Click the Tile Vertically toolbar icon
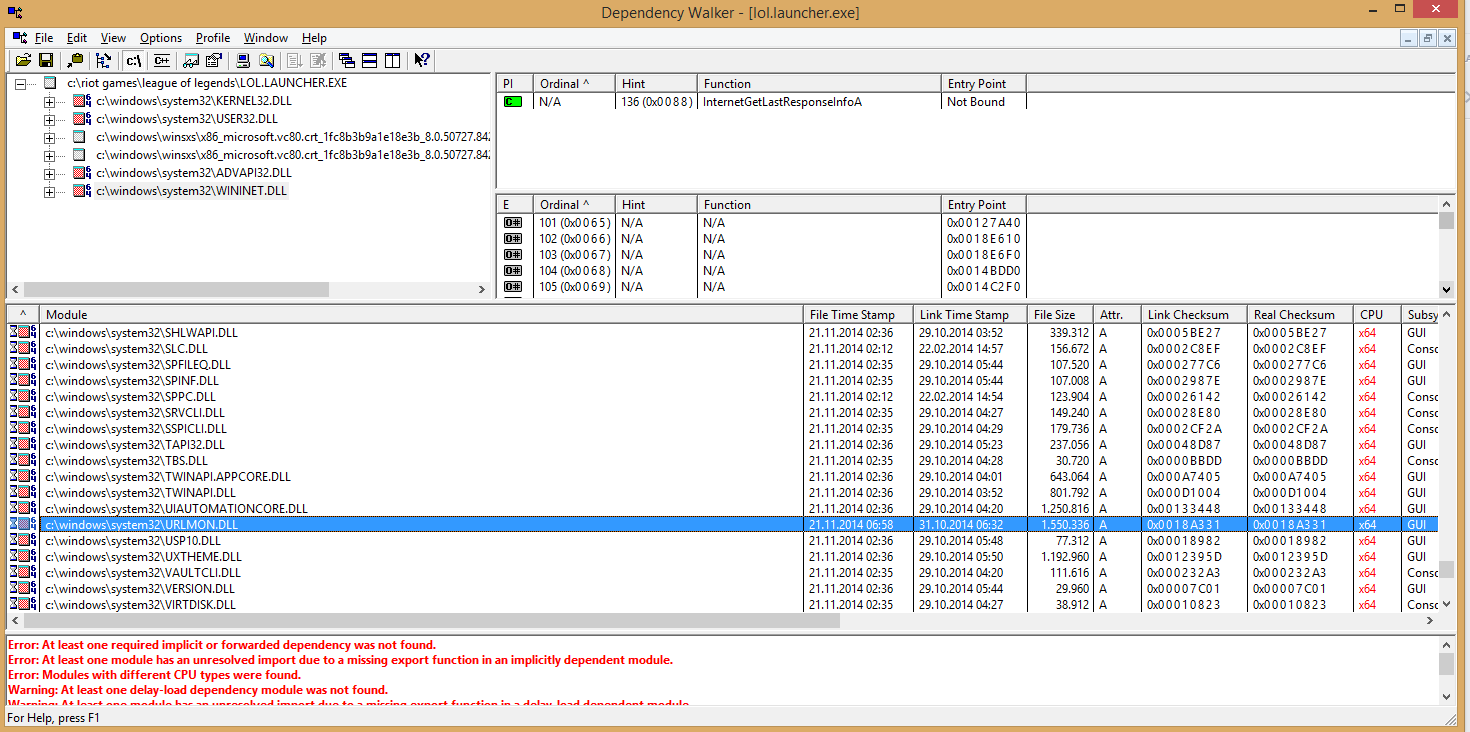 pos(393,60)
